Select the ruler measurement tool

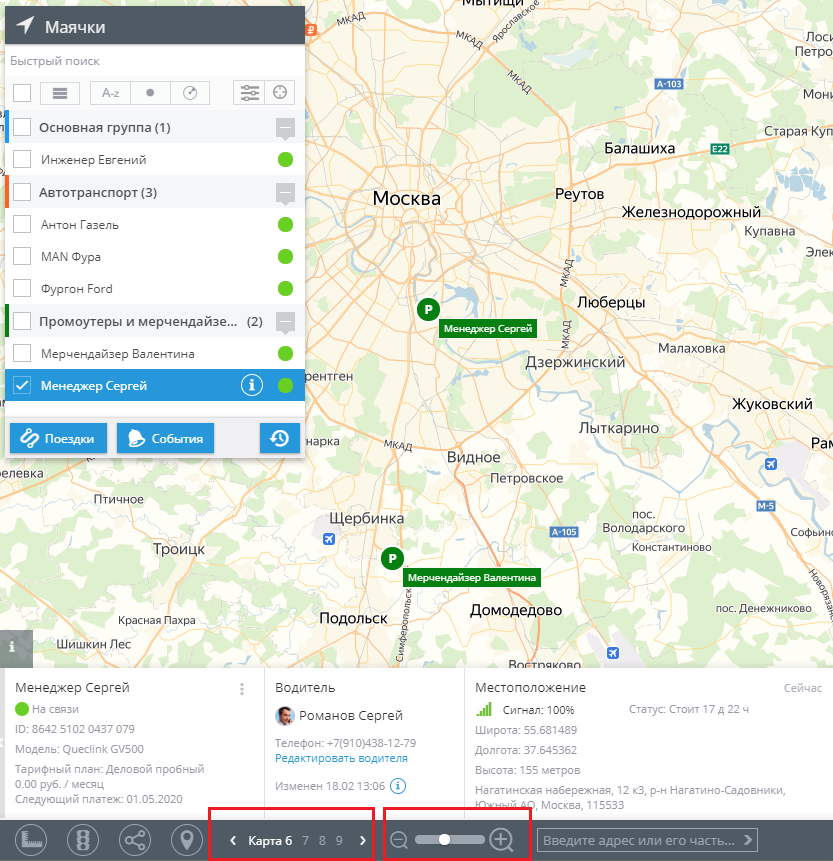pyautogui.click(x=31, y=840)
